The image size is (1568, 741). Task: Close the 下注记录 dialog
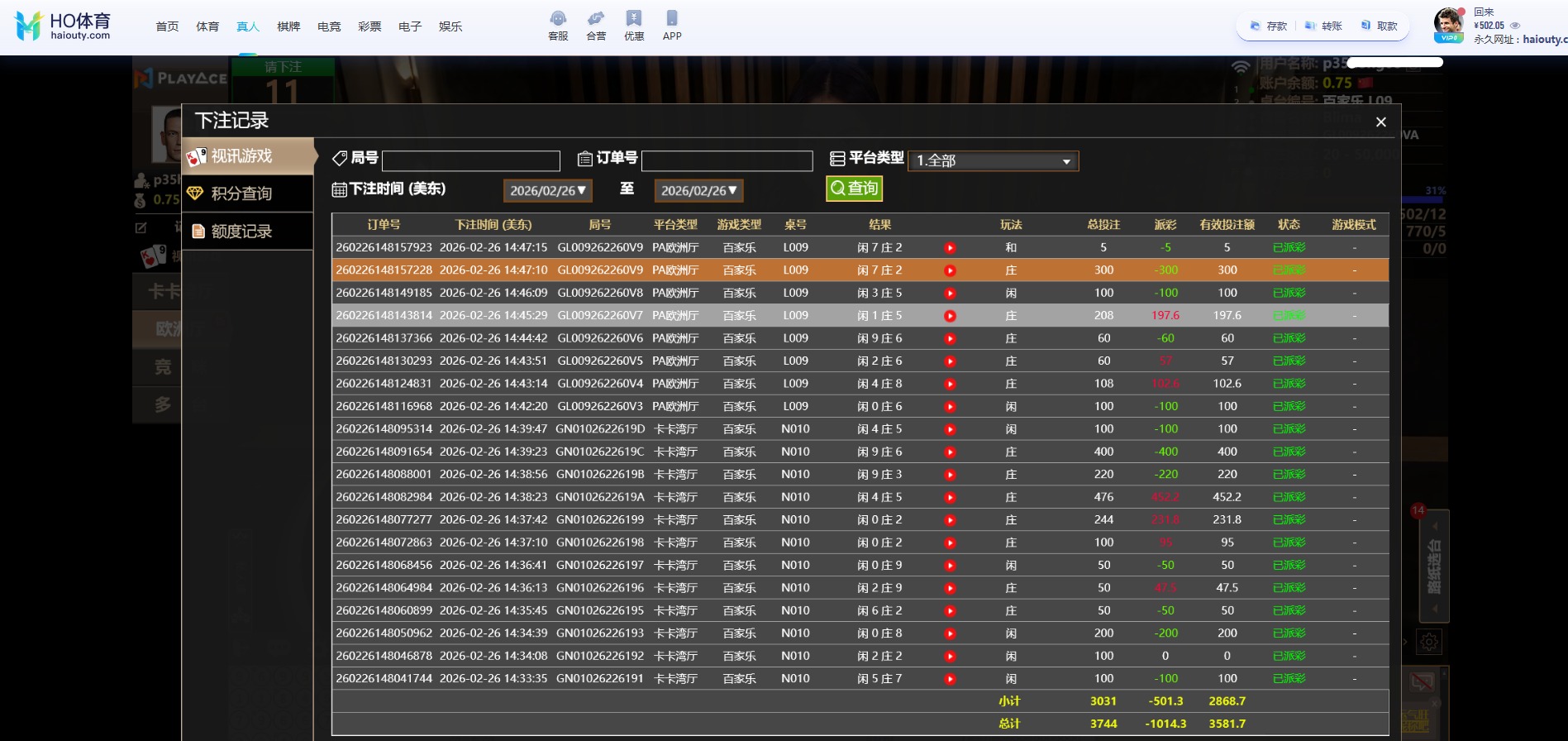click(x=1380, y=122)
